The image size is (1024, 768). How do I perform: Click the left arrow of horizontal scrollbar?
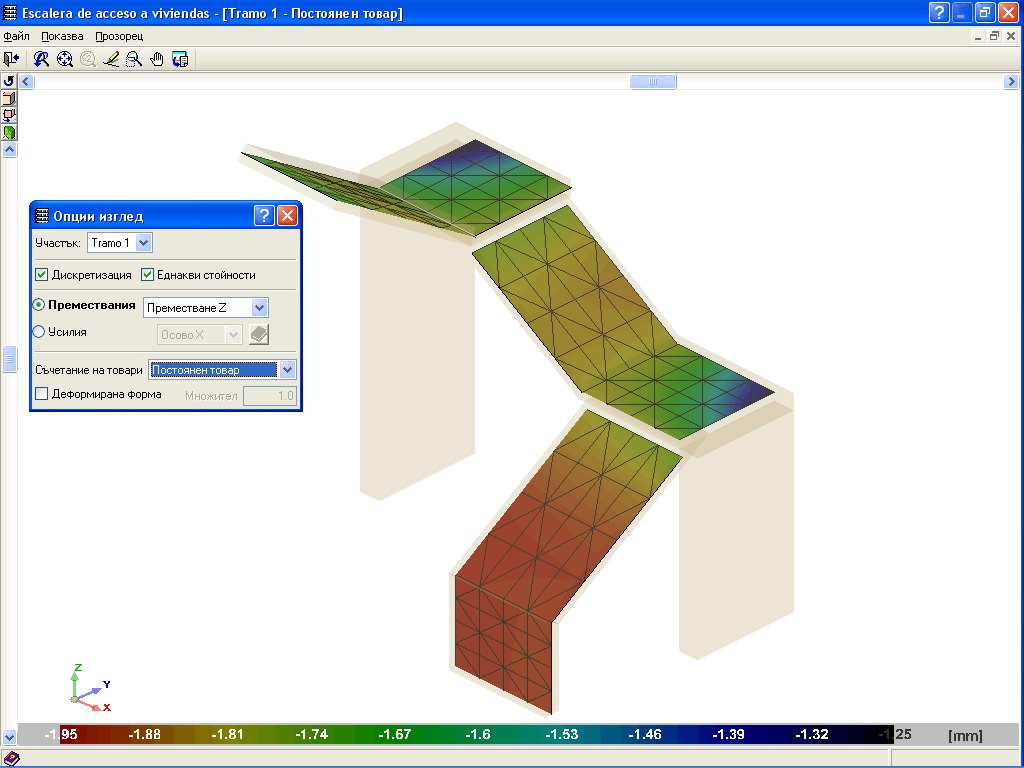[x=26, y=82]
